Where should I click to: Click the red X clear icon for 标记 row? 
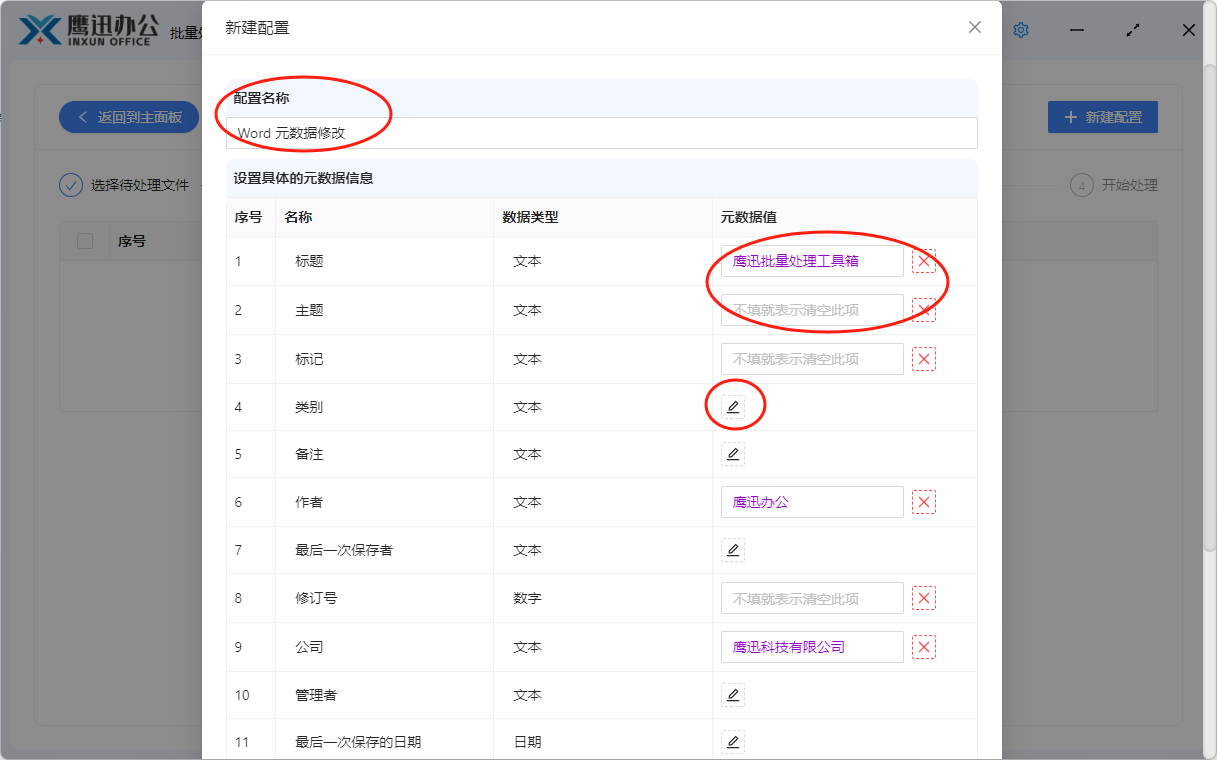[x=924, y=359]
